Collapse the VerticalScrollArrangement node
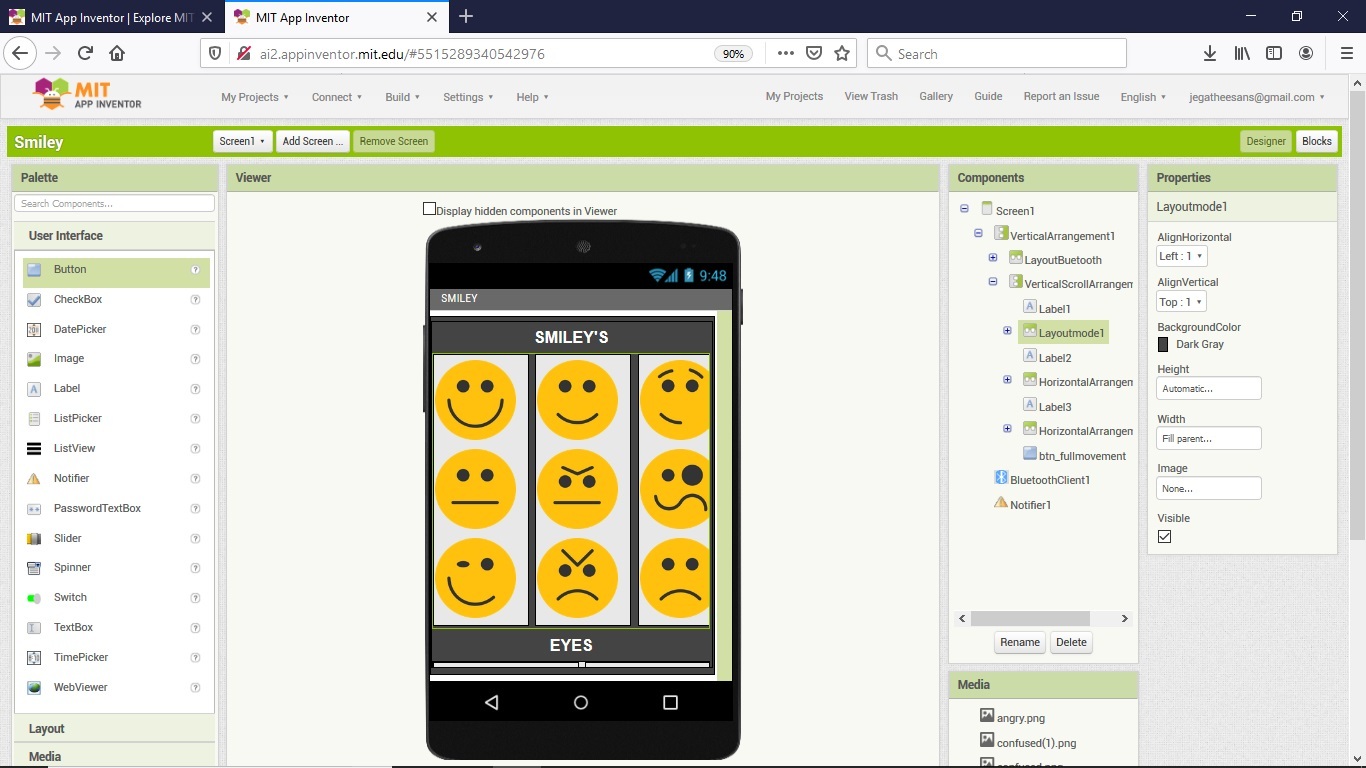The image size is (1366, 768). 993,282
